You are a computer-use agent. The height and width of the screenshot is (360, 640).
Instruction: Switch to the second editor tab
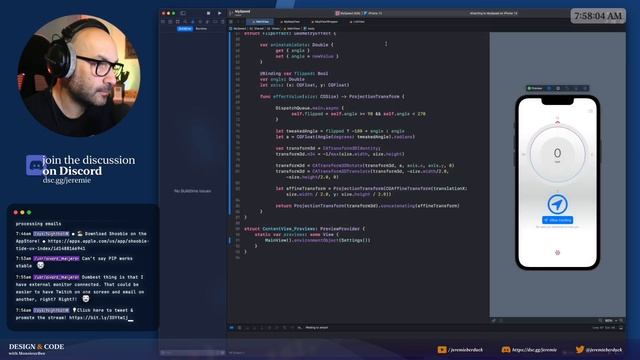coord(290,22)
